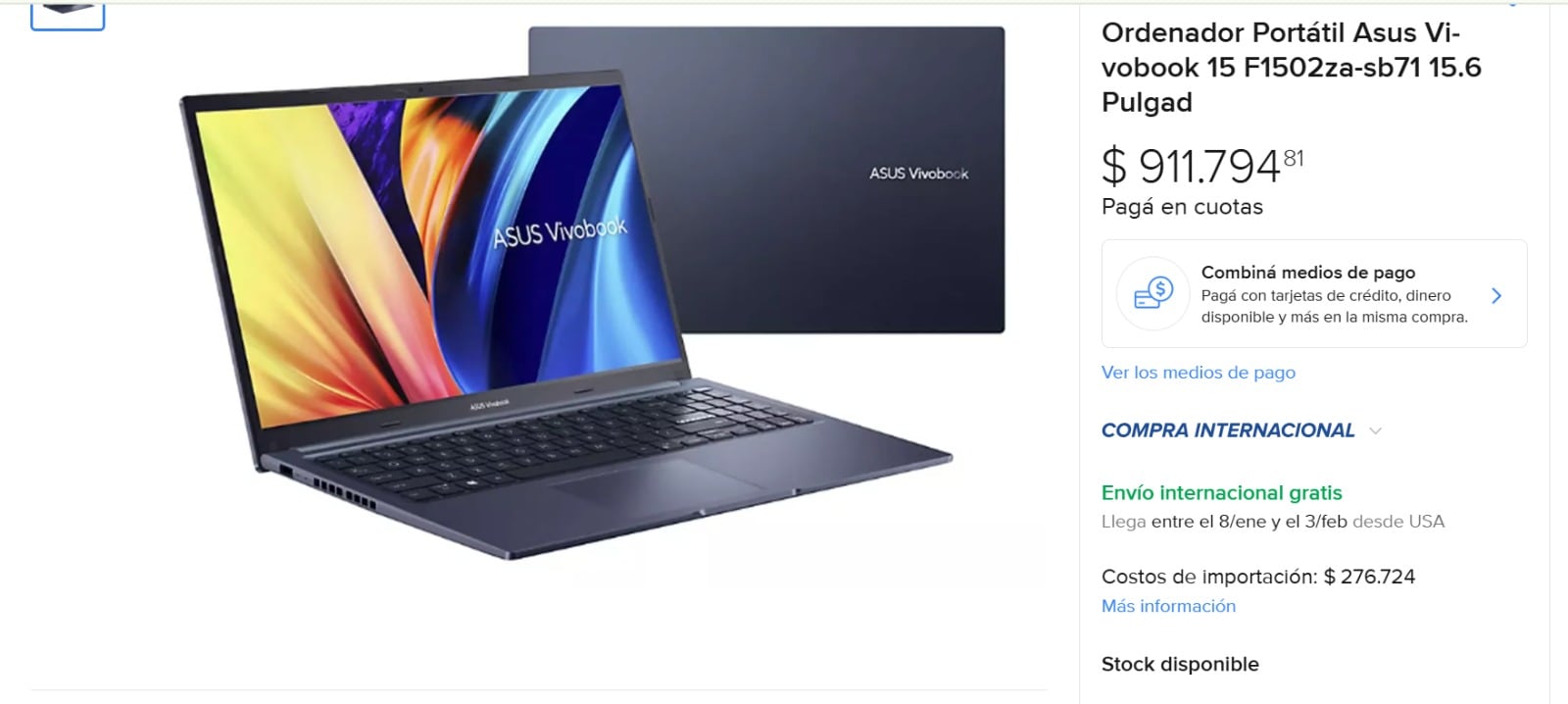Click the Stock disponible label
This screenshot has height=704, width=1568.
(1180, 664)
